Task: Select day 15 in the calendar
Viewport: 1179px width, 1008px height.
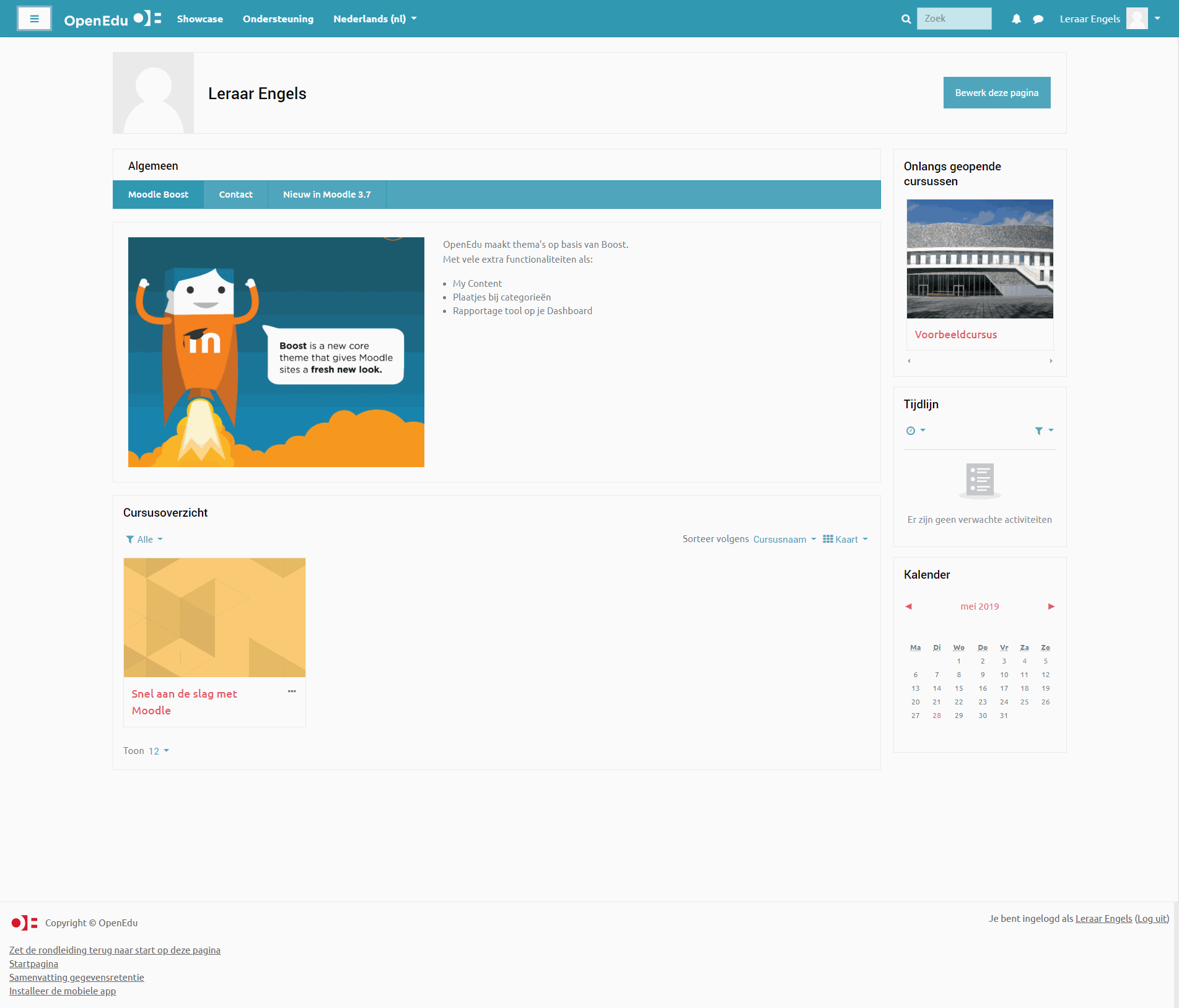Action: coord(959,688)
